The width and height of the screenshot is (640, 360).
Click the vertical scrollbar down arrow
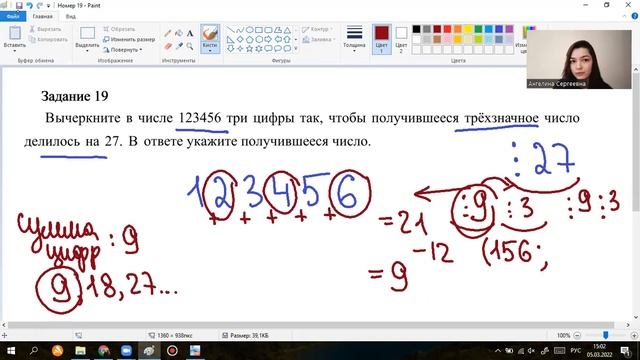[636, 317]
